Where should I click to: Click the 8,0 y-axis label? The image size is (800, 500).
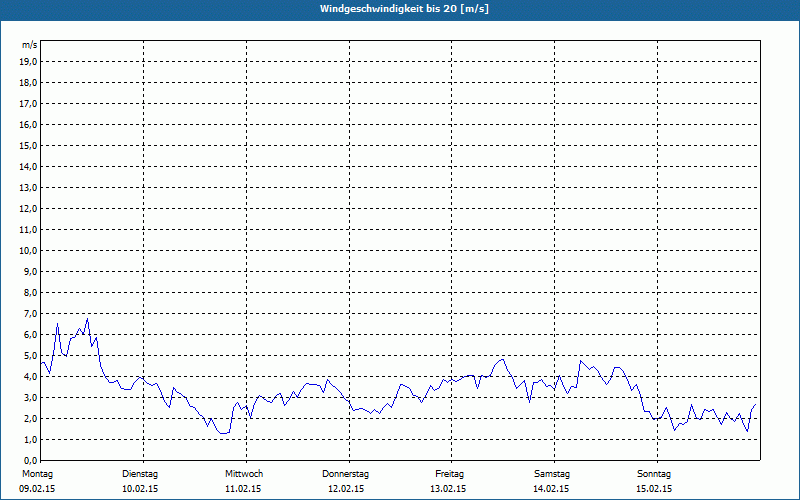tap(30, 292)
